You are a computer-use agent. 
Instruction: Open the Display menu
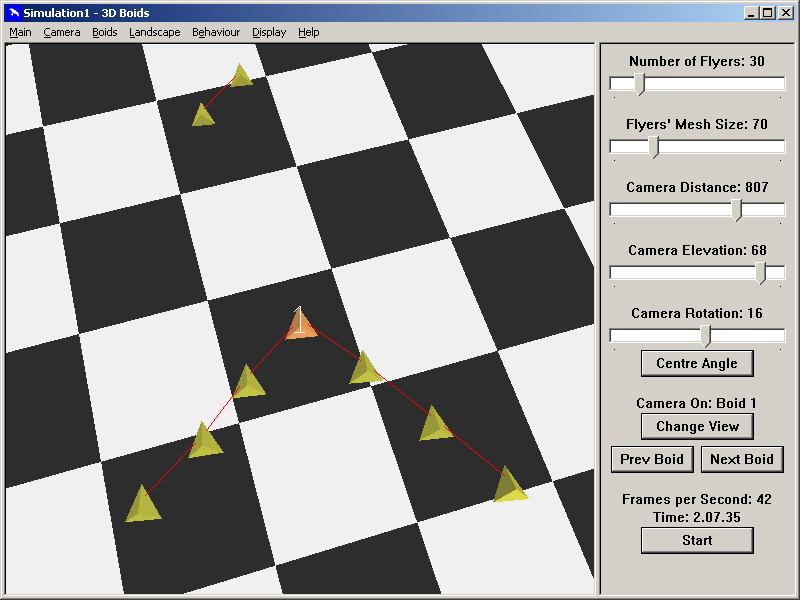[269, 32]
